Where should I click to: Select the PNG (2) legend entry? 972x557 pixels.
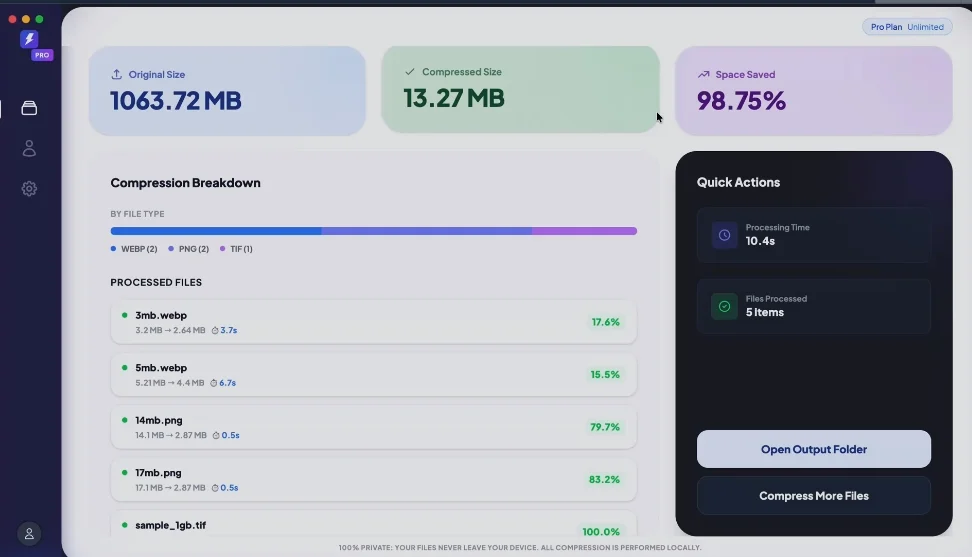(188, 249)
